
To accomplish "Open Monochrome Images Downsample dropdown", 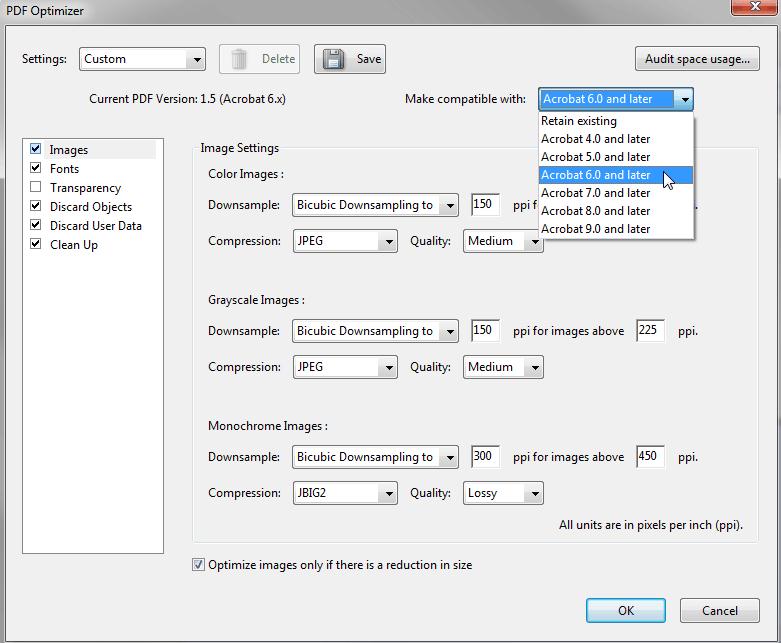I will pyautogui.click(x=375, y=457).
